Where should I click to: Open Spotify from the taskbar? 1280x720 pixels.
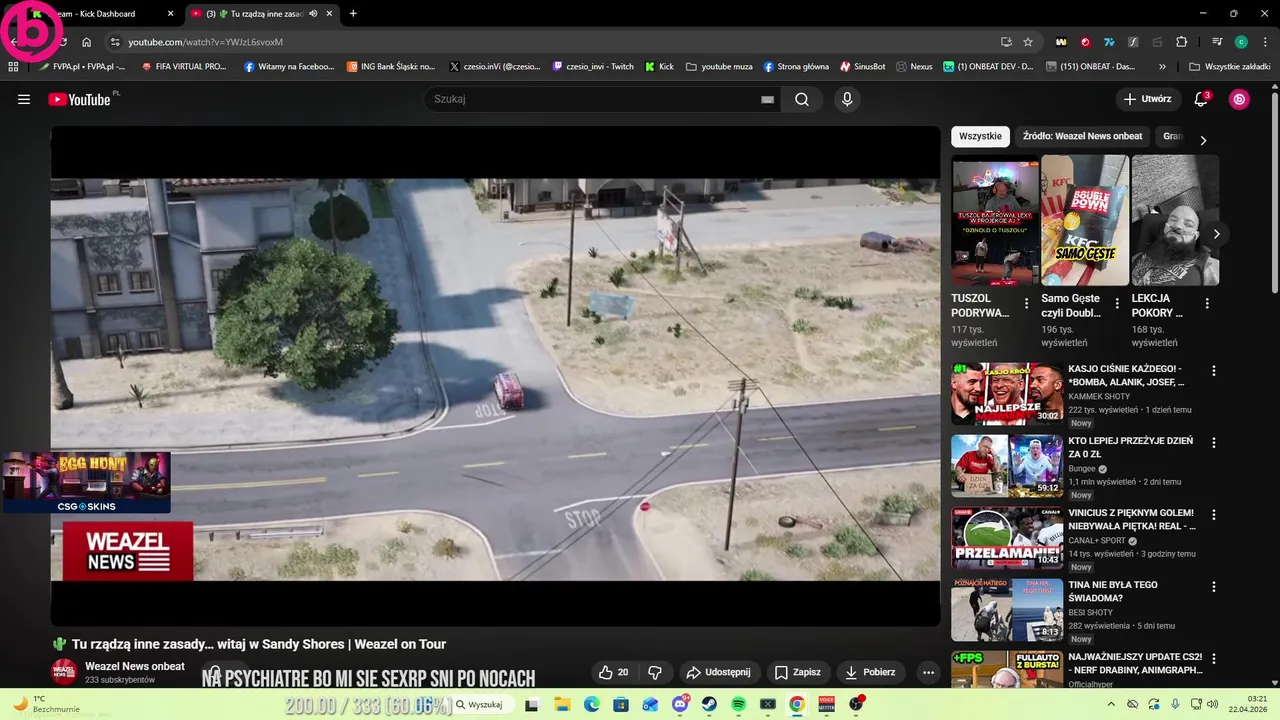click(738, 704)
